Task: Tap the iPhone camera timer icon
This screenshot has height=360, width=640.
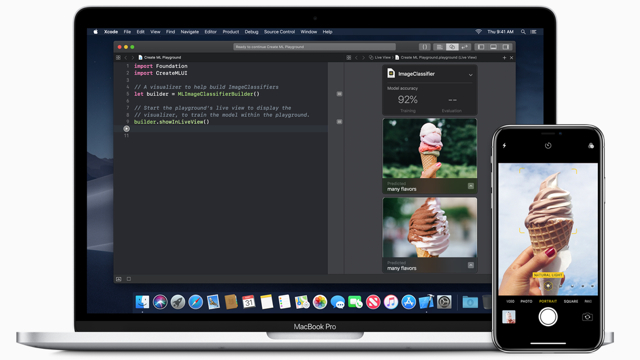Action: pyautogui.click(x=548, y=146)
